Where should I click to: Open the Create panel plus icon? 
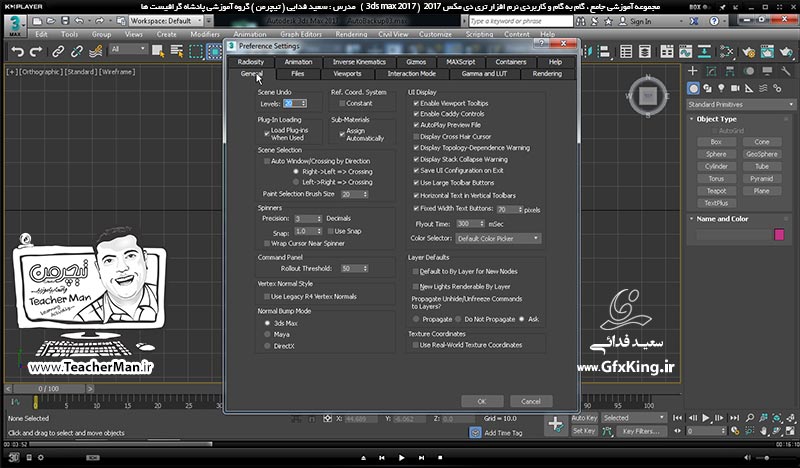click(x=692, y=71)
